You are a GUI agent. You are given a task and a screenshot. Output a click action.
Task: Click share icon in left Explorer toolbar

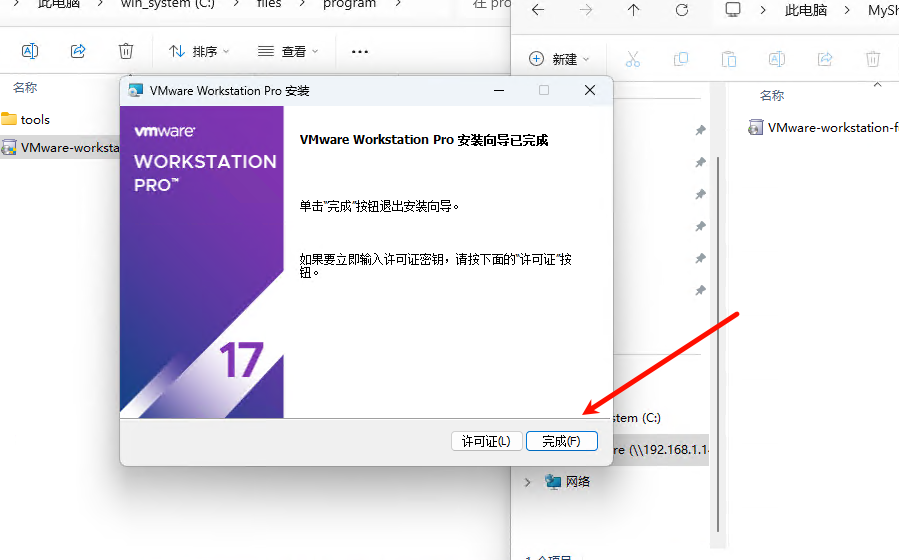click(78, 51)
